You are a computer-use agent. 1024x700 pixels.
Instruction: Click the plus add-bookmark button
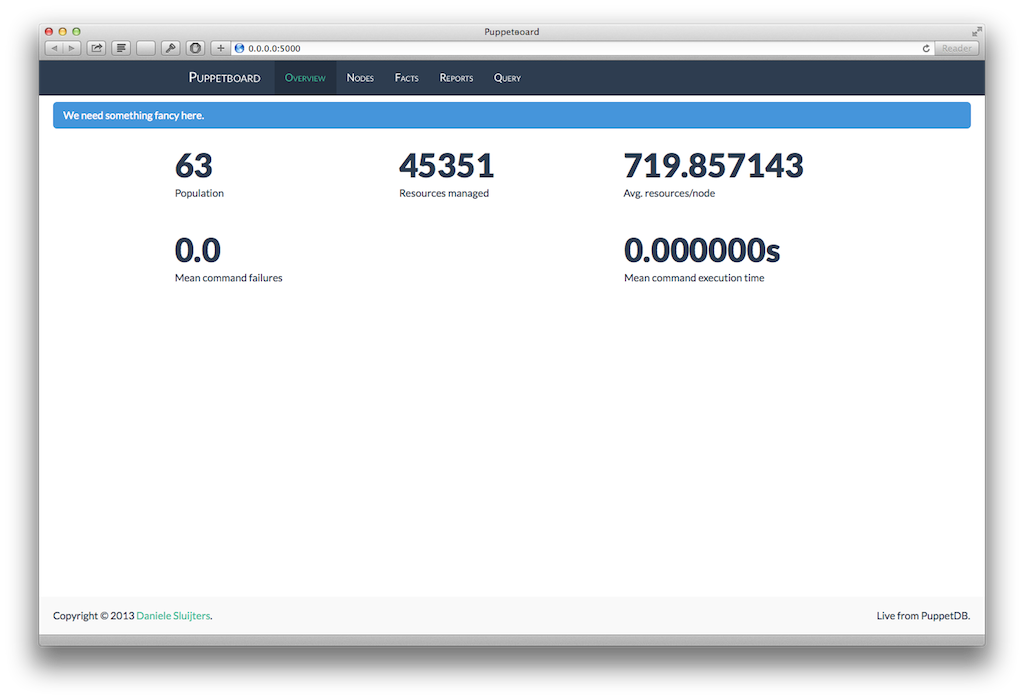point(221,48)
